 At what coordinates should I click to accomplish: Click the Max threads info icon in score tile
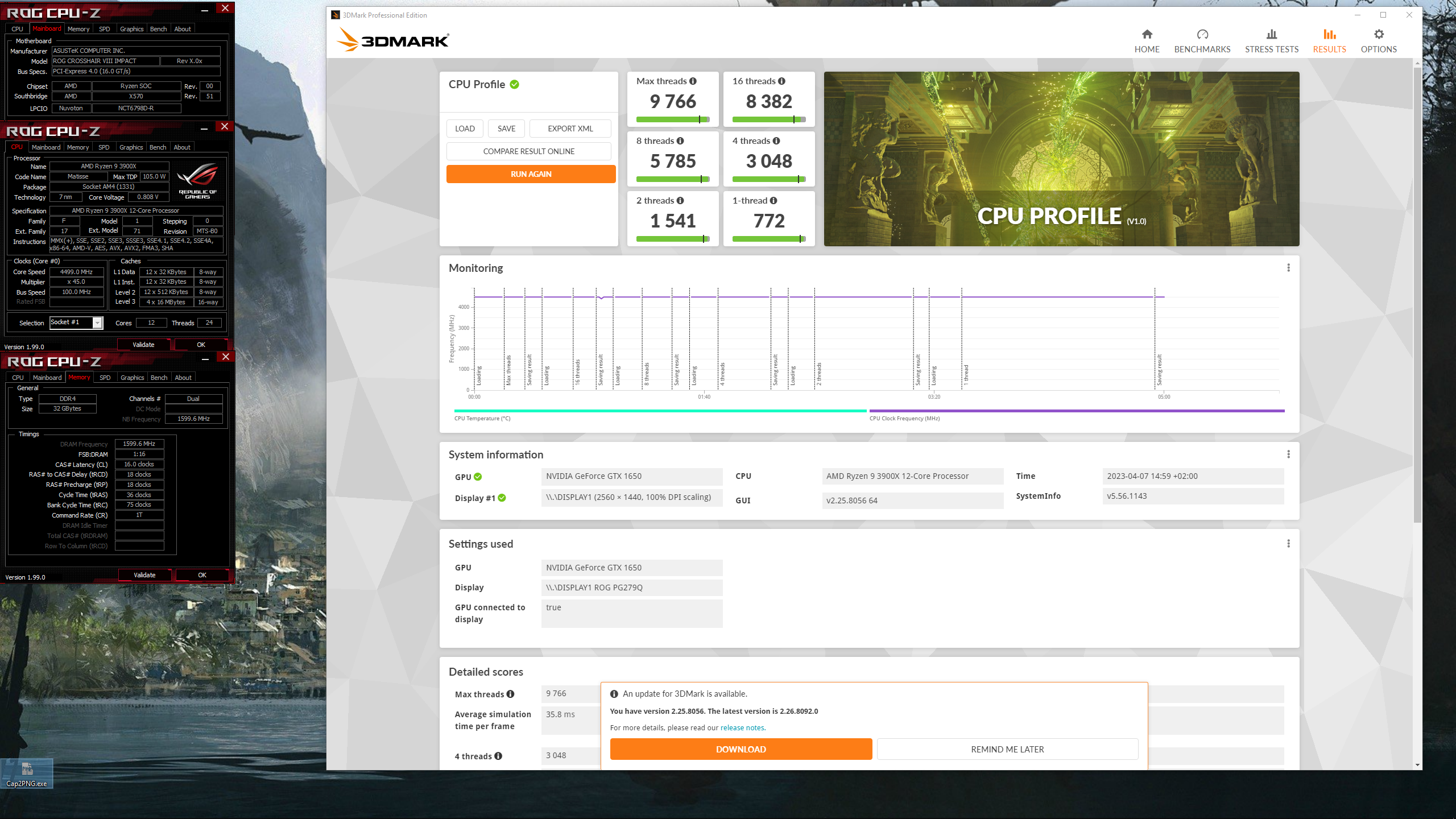(693, 81)
